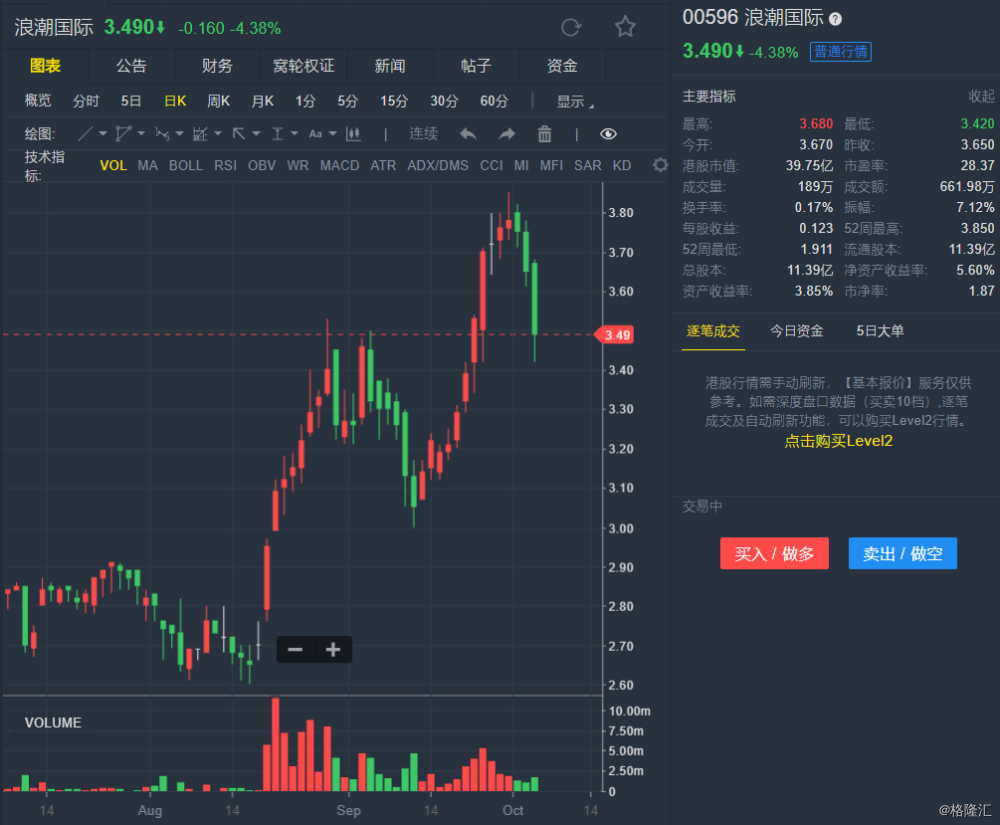Click the 卖出 / 做空 button
Screen dimensions: 1000x825
[902, 553]
